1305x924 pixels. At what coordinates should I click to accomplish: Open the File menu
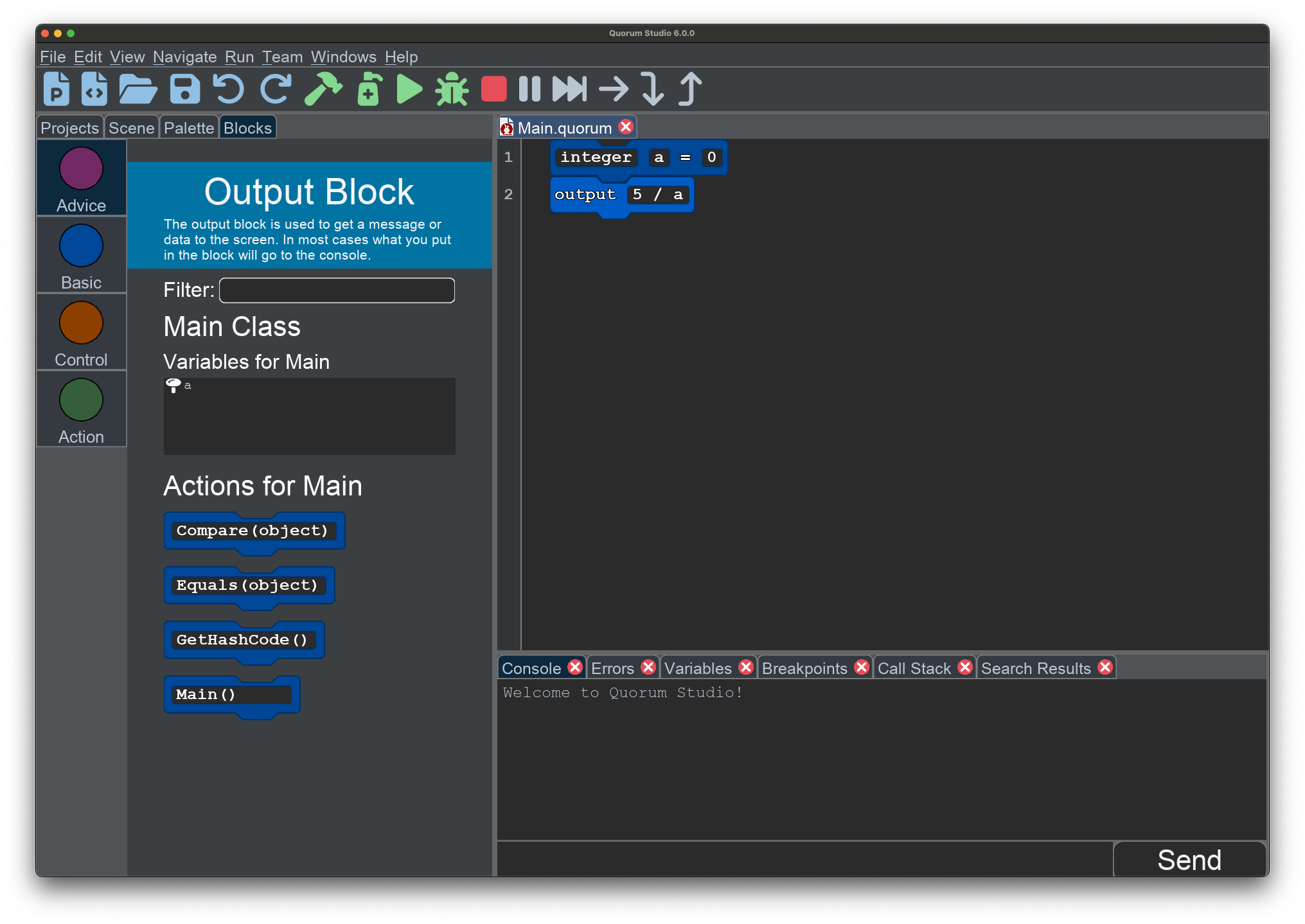point(53,57)
